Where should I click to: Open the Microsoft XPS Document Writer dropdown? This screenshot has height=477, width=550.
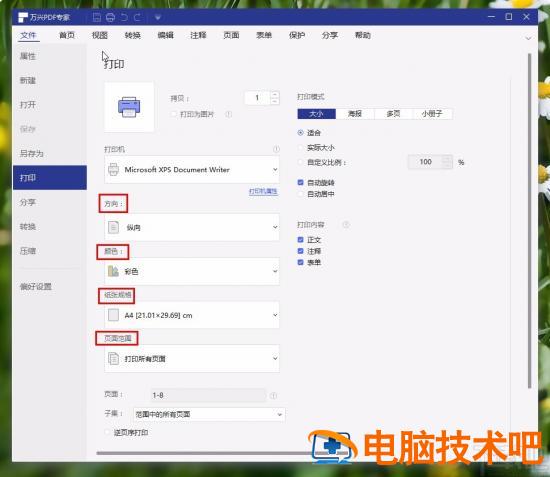pyautogui.click(x=192, y=170)
